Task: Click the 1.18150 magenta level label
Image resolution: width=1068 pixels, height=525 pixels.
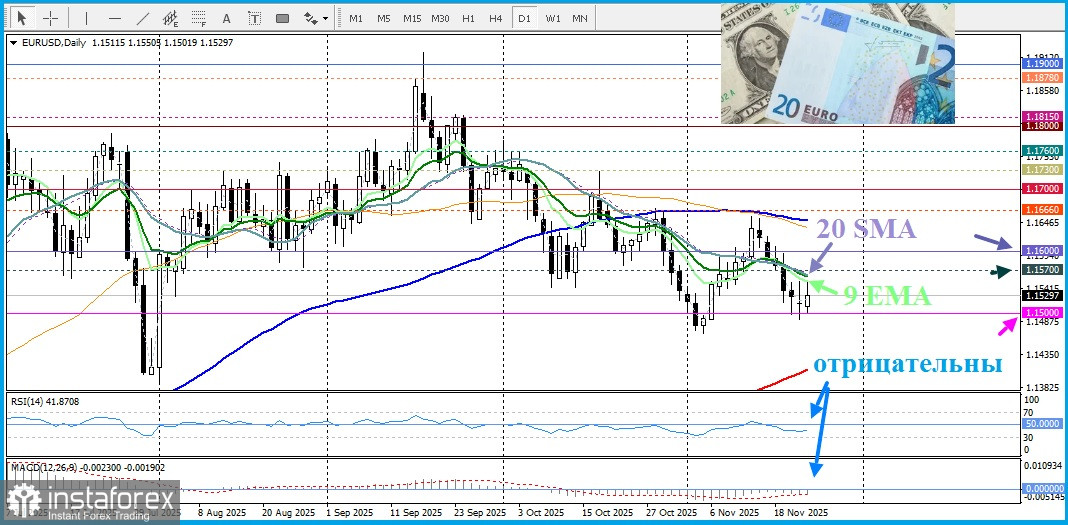Action: click(x=1041, y=116)
